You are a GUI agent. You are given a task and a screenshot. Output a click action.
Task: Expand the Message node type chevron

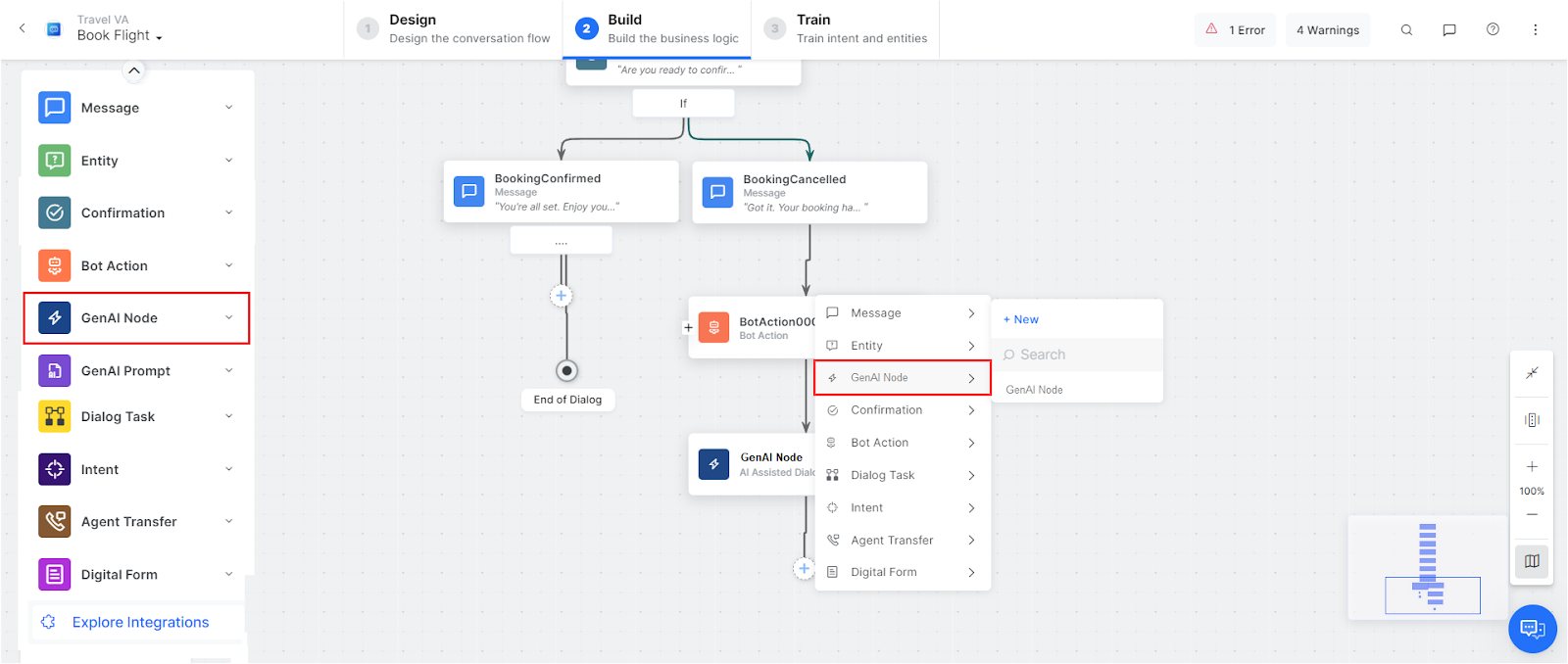click(229, 108)
